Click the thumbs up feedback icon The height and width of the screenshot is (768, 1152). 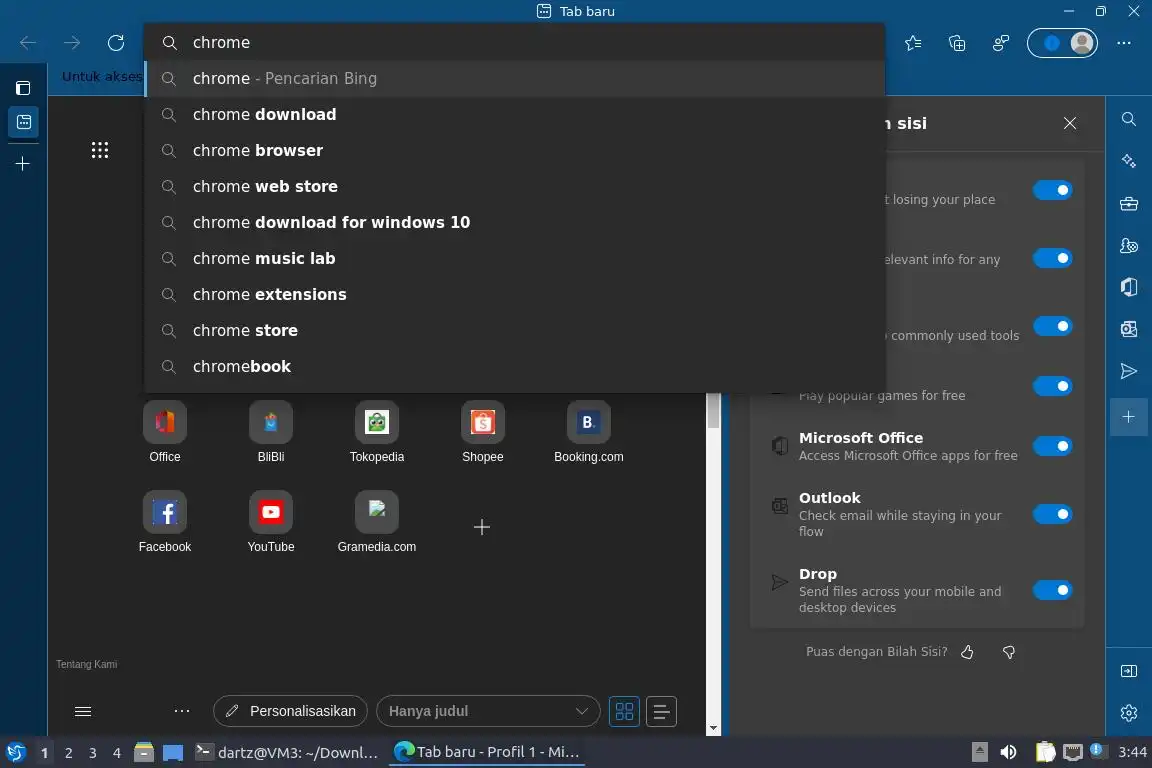[967, 652]
